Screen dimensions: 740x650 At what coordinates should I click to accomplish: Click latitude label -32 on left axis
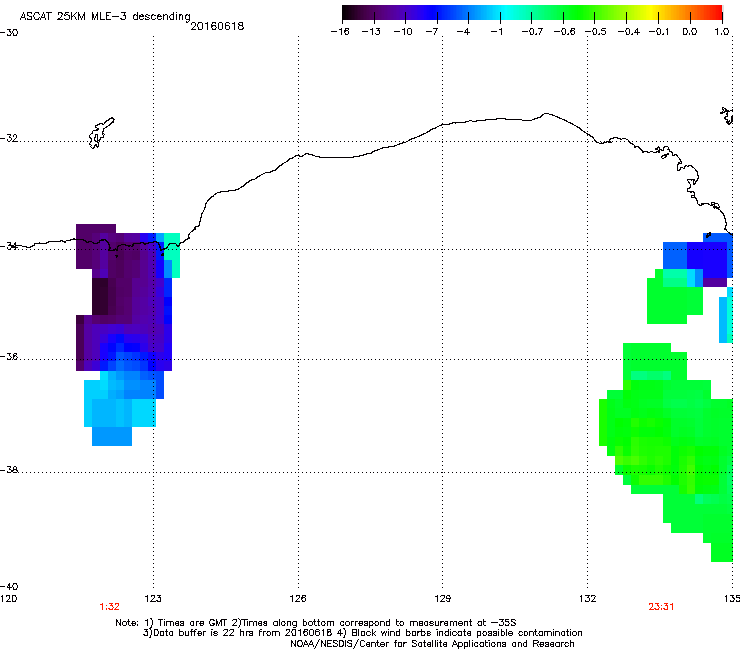9,138
